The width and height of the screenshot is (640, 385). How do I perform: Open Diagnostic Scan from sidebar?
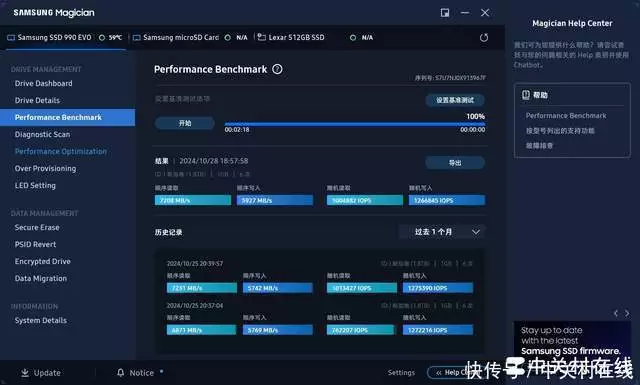(x=42, y=134)
